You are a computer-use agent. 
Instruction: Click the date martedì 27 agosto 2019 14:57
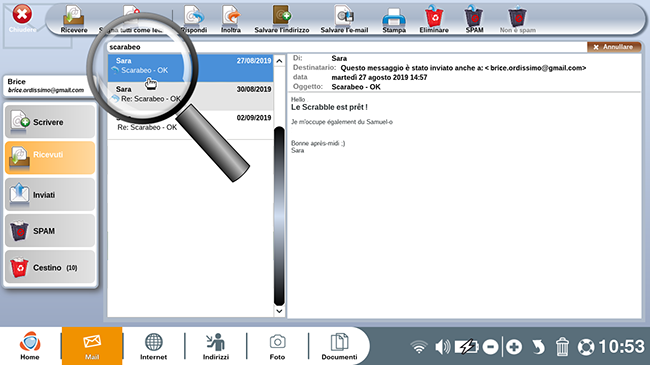(x=379, y=78)
